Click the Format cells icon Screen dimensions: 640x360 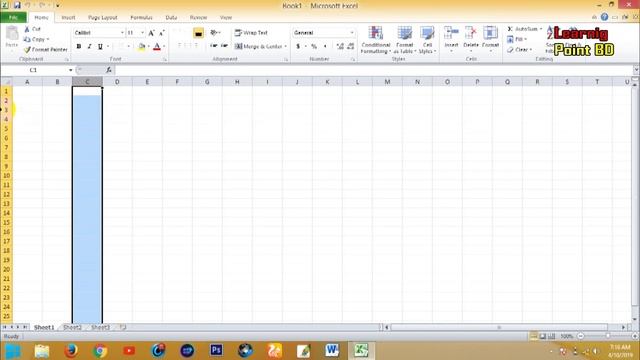coord(490,33)
